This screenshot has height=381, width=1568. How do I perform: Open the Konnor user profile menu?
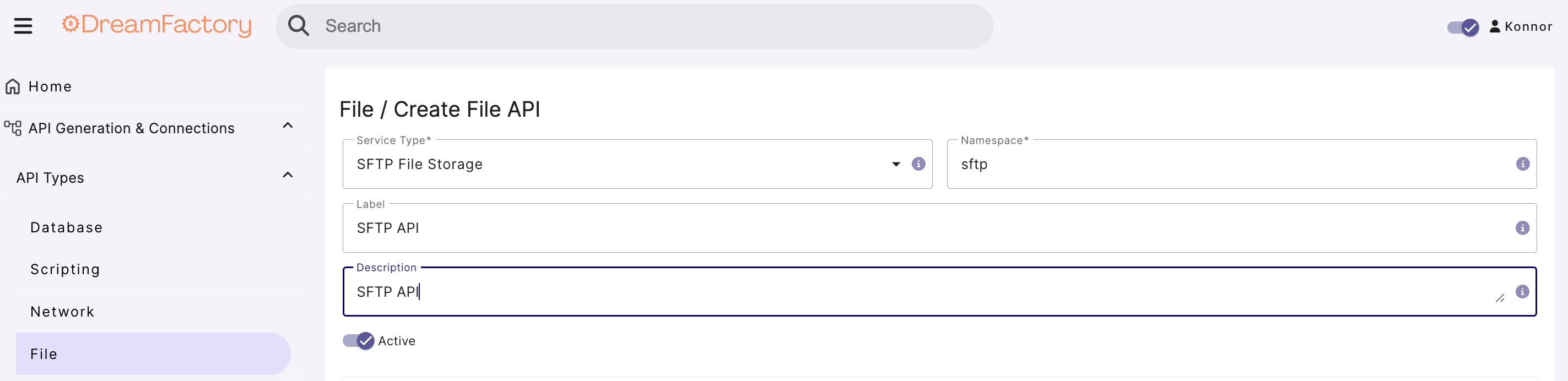[x=1521, y=26]
